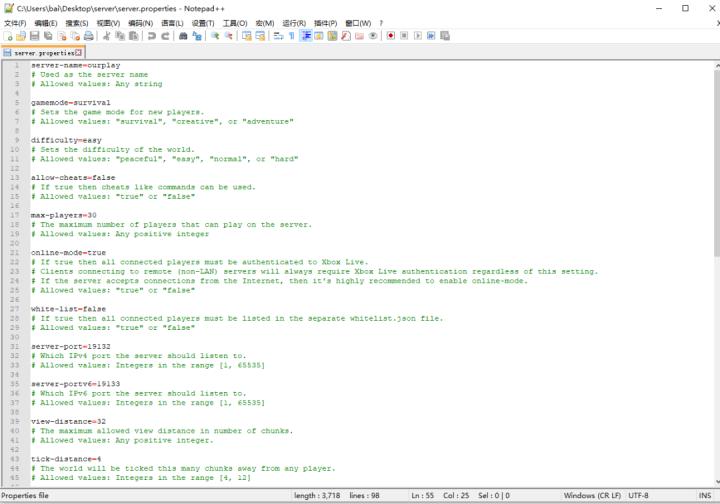Click Windows (CR LF) line ending indicator
This screenshot has height=504, width=720.
pyautogui.click(x=592, y=496)
